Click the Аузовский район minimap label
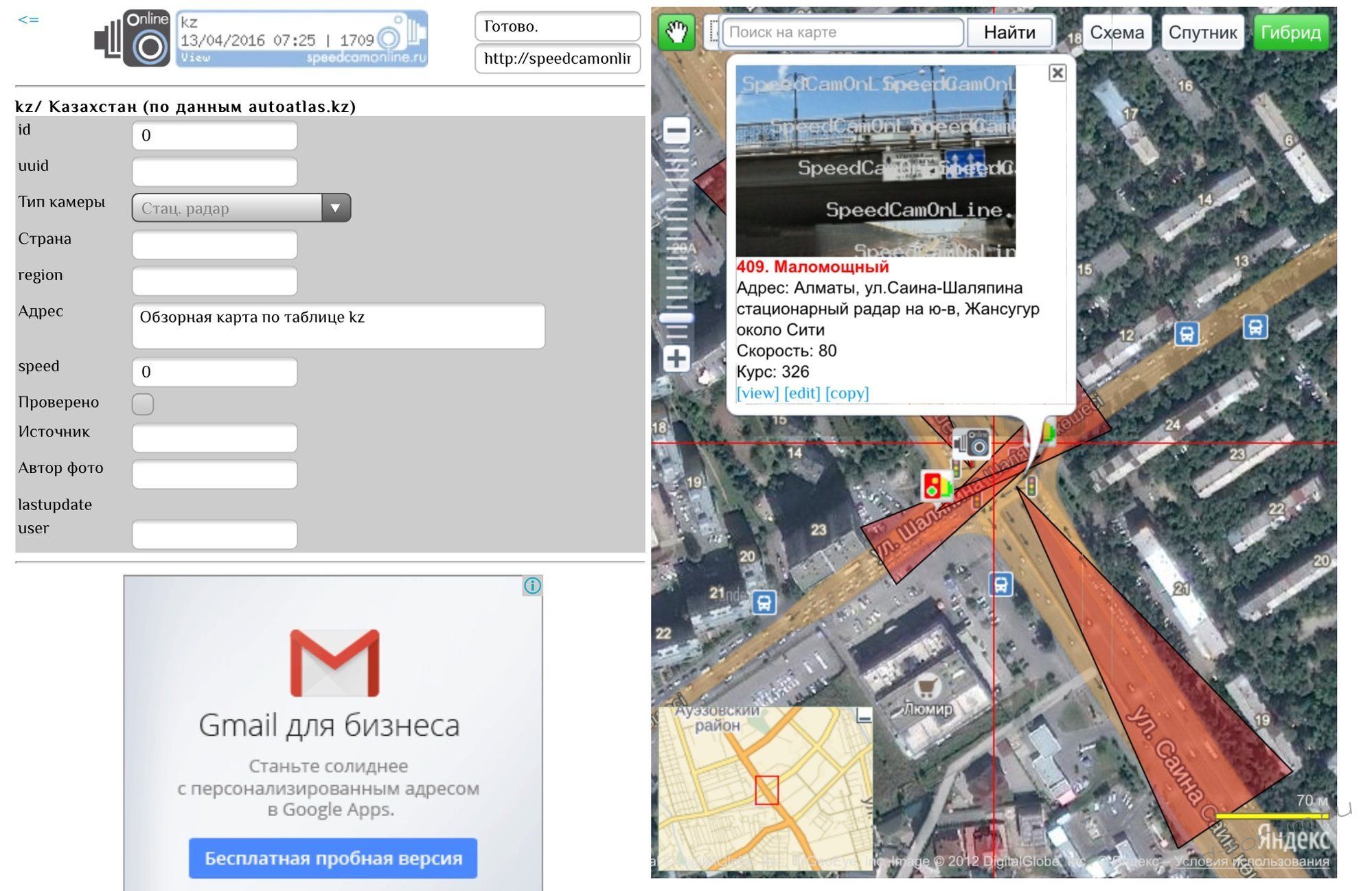 718,718
